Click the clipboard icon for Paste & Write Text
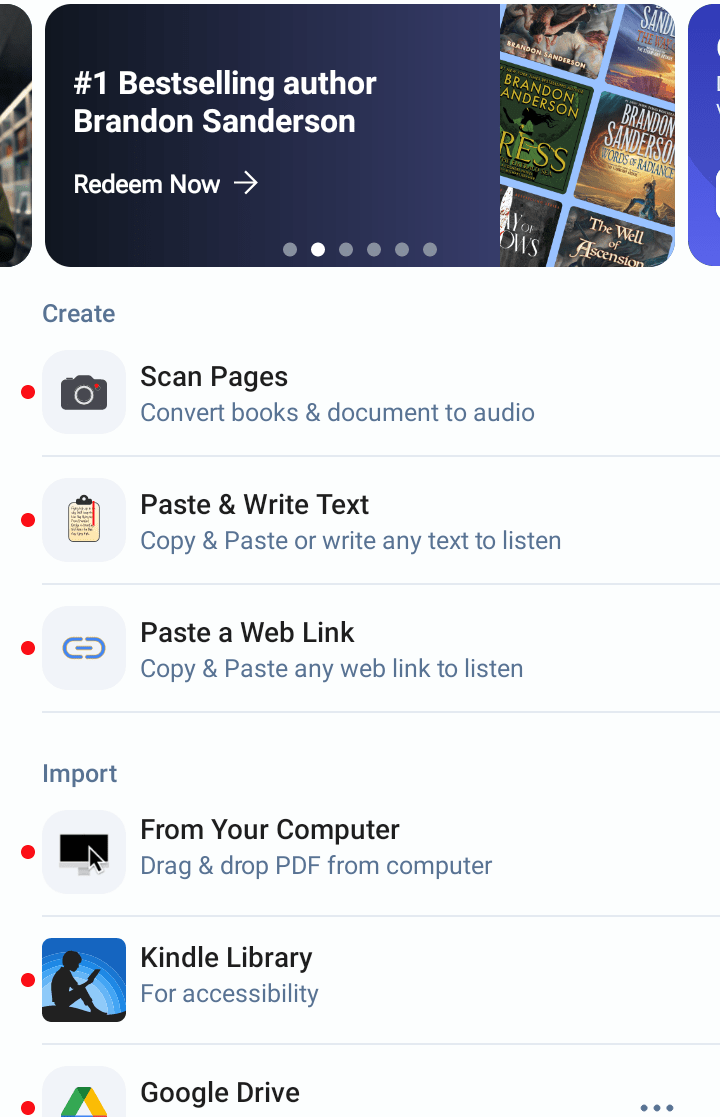This screenshot has height=1117, width=720. (84, 520)
